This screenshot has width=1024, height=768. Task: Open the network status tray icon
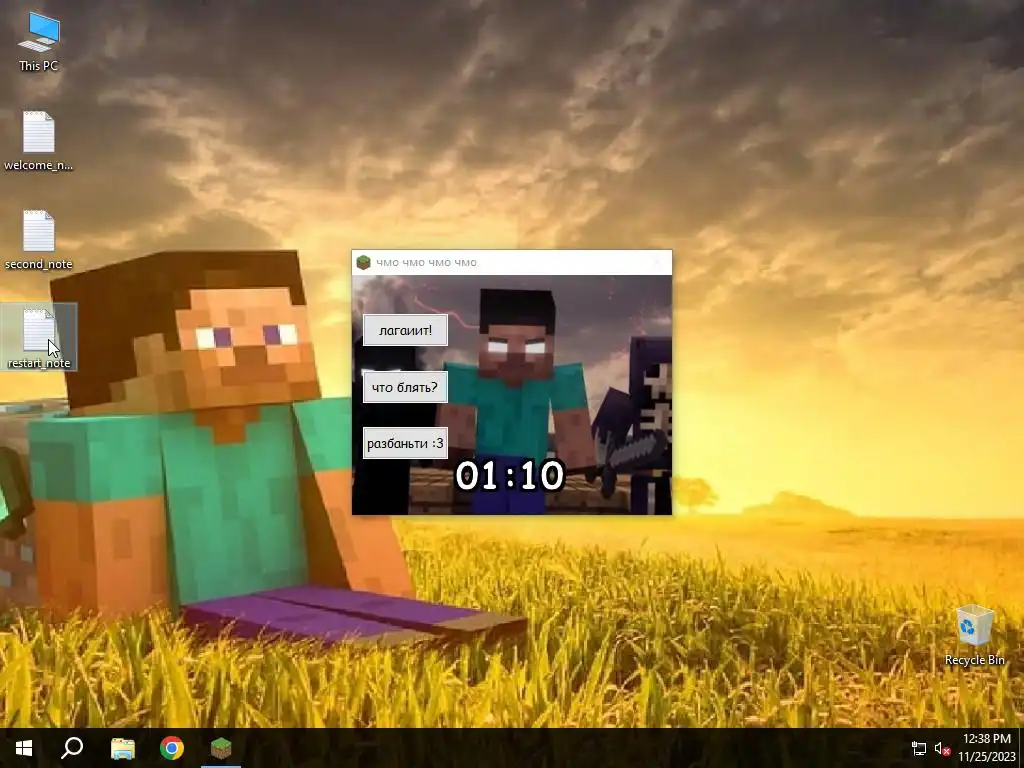(919, 748)
